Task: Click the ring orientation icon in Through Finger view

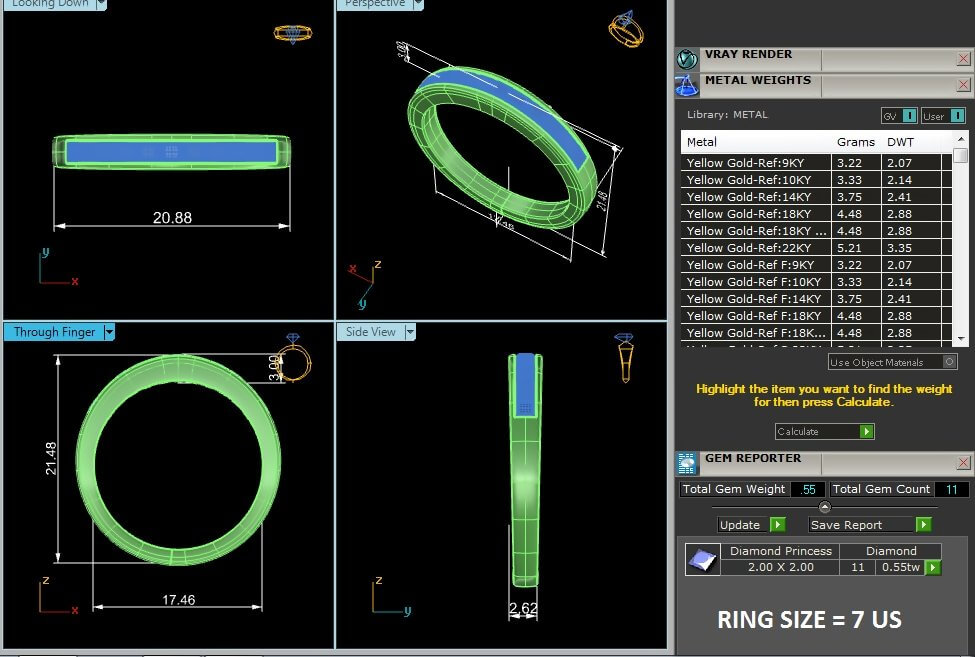Action: tap(294, 358)
